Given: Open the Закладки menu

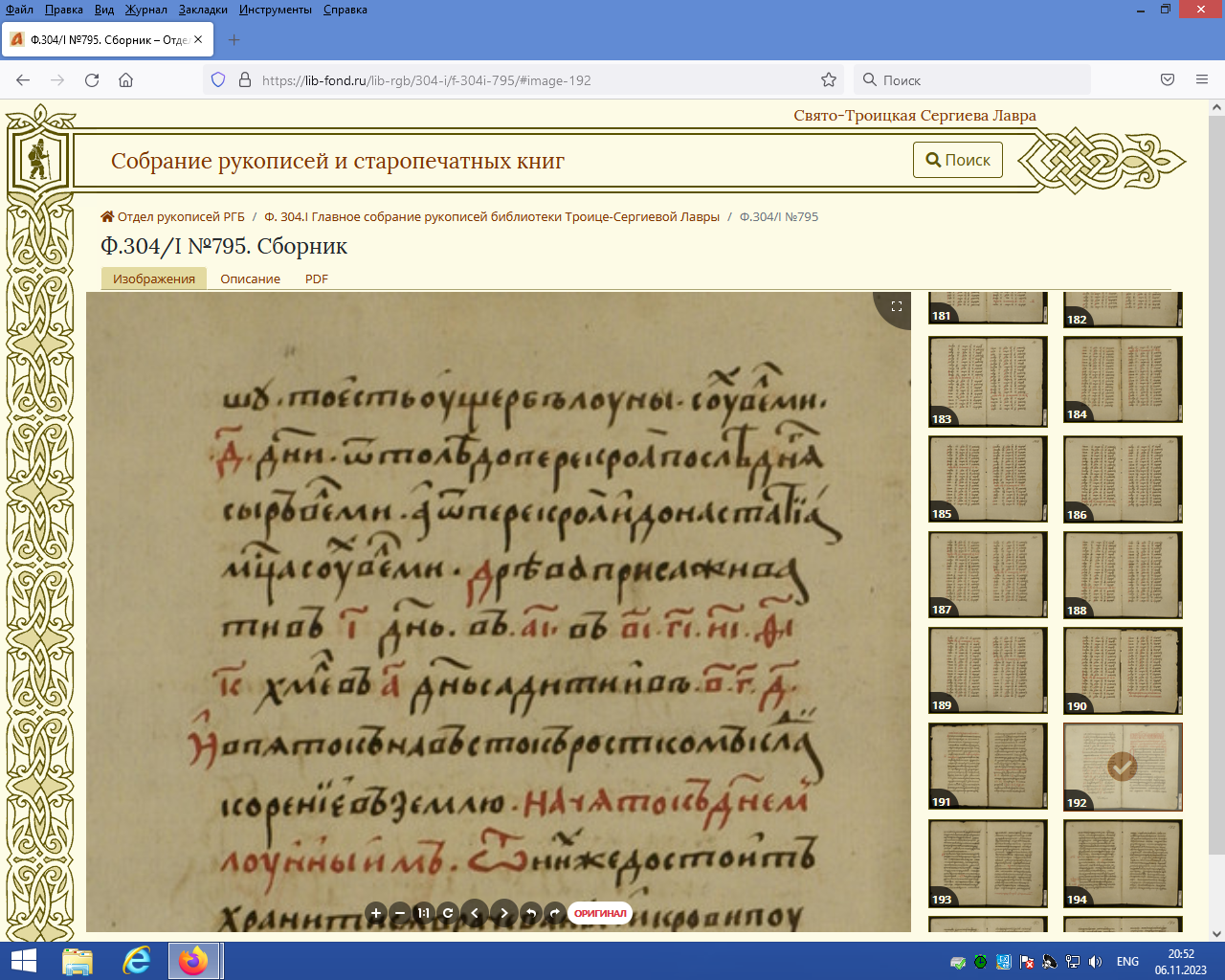Looking at the screenshot, I should (x=203, y=10).
